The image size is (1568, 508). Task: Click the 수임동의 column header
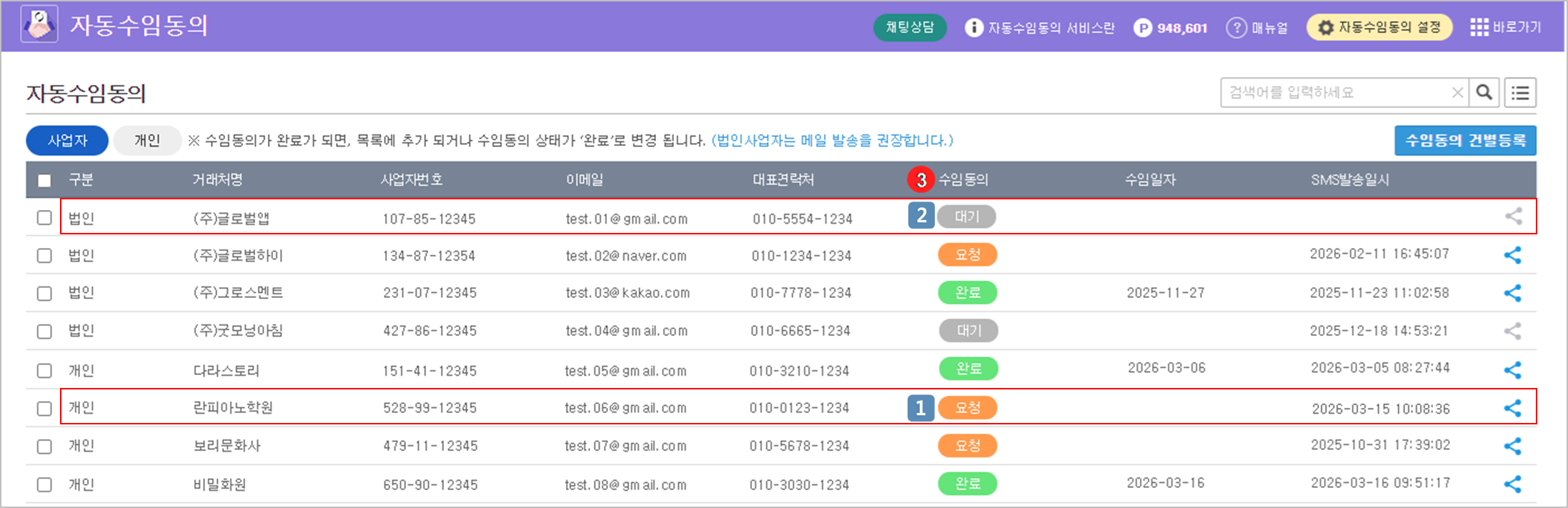coord(963,180)
